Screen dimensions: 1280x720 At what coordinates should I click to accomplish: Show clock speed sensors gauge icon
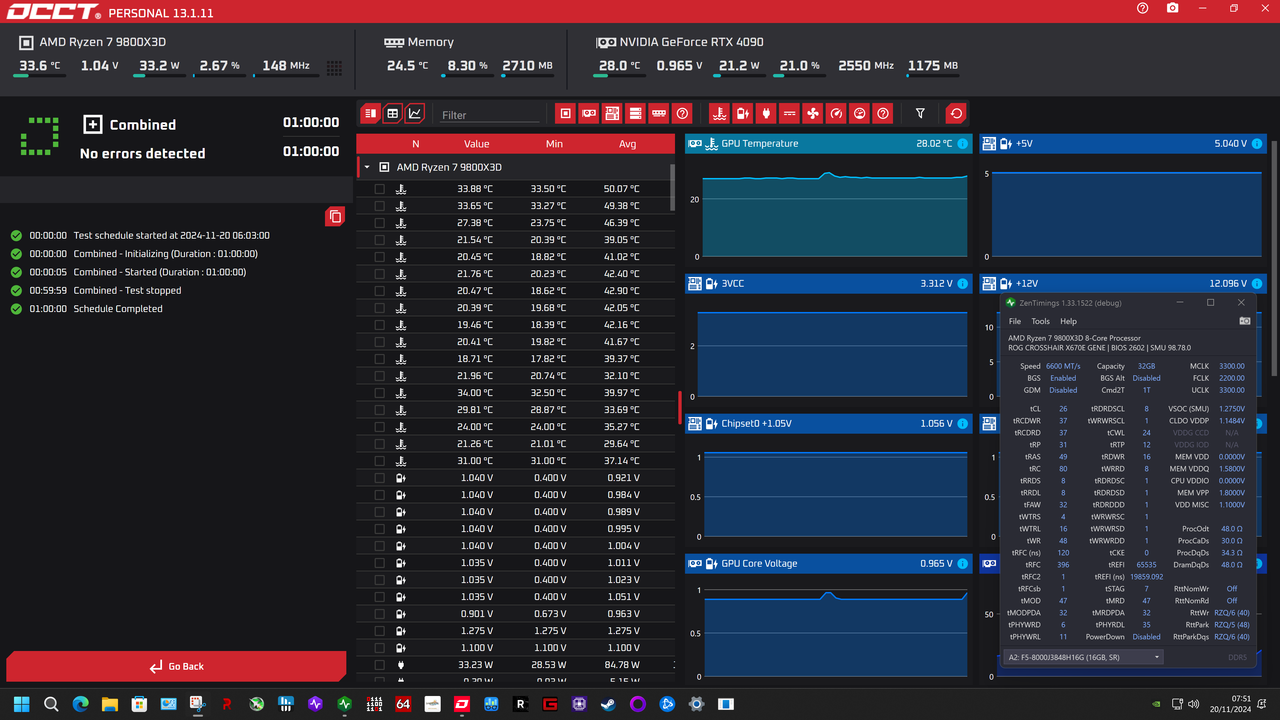[836, 114]
